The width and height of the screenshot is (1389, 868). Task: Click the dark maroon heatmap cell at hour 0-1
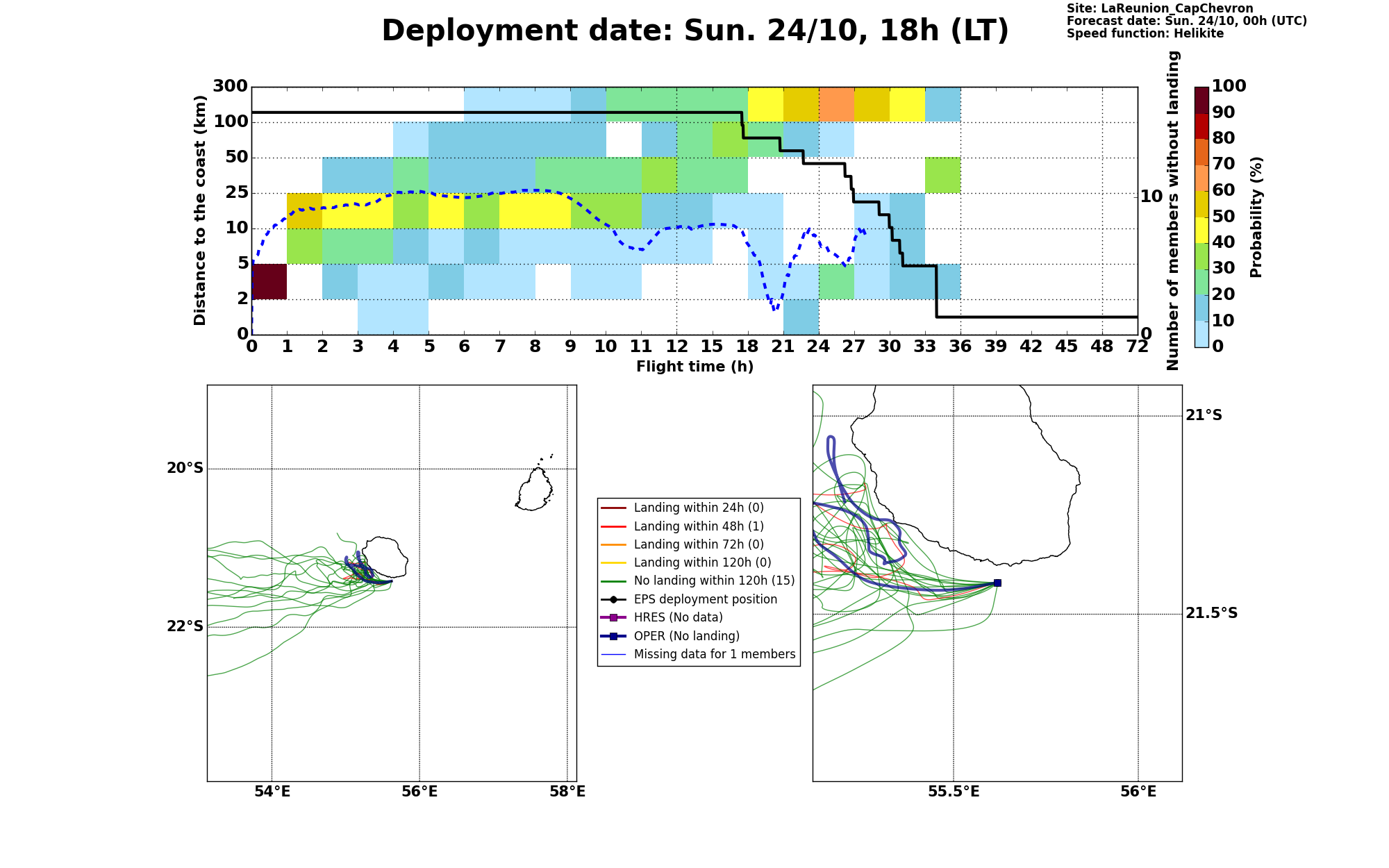(x=269, y=282)
